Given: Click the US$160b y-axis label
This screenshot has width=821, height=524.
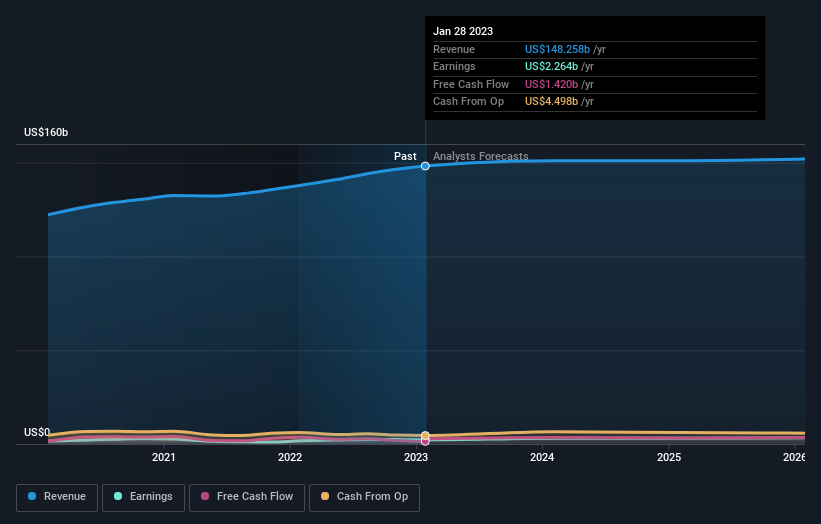Looking at the screenshot, I should pos(46,132).
